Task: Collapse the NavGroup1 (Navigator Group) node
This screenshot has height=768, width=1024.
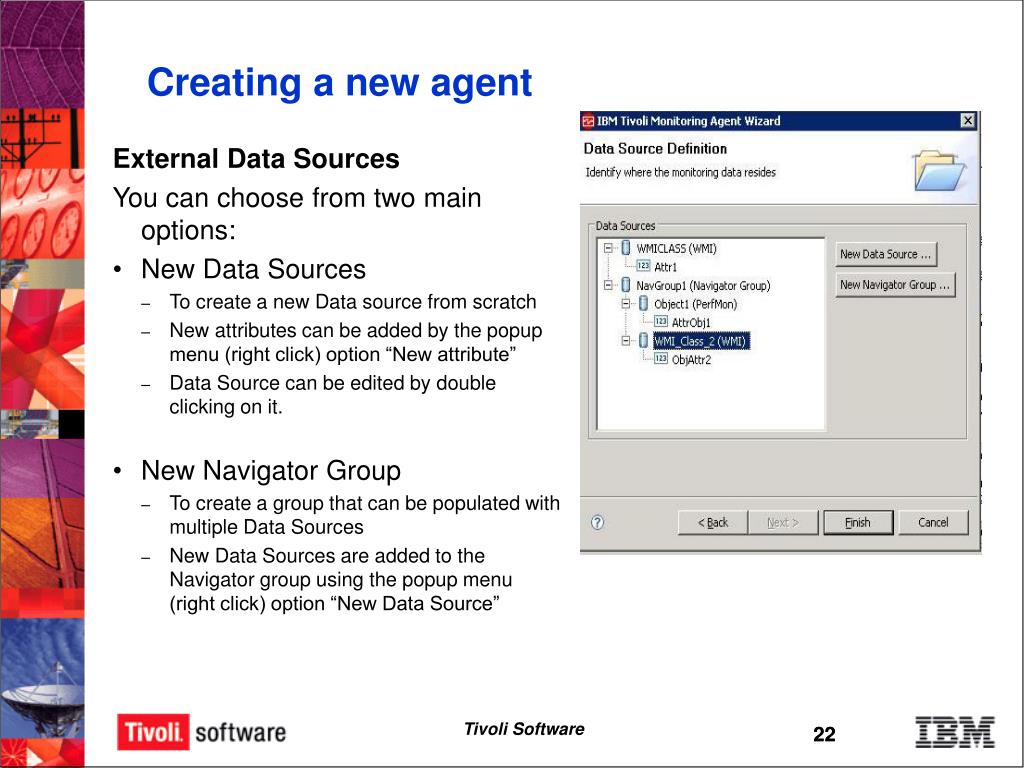Action: point(608,285)
